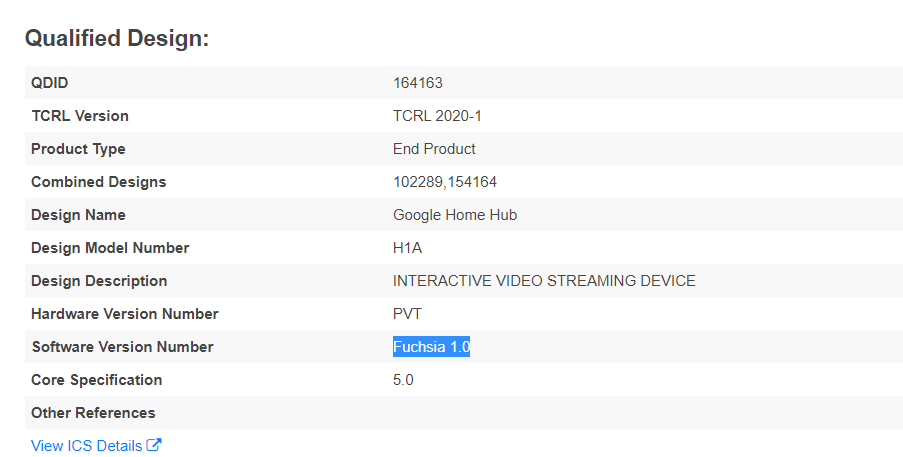The height and width of the screenshot is (457, 903).
Task: Select the TCRL 2020-1 version value
Action: pyautogui.click(x=437, y=116)
